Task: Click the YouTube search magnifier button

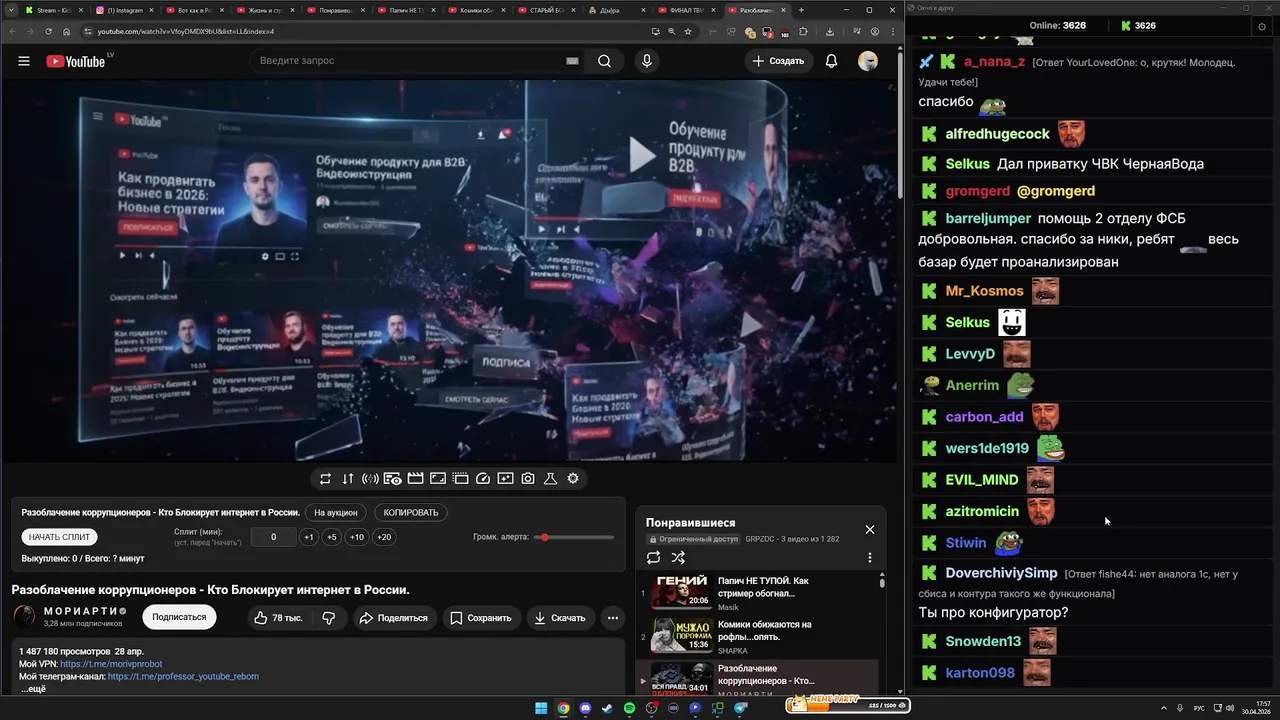Action: click(604, 61)
